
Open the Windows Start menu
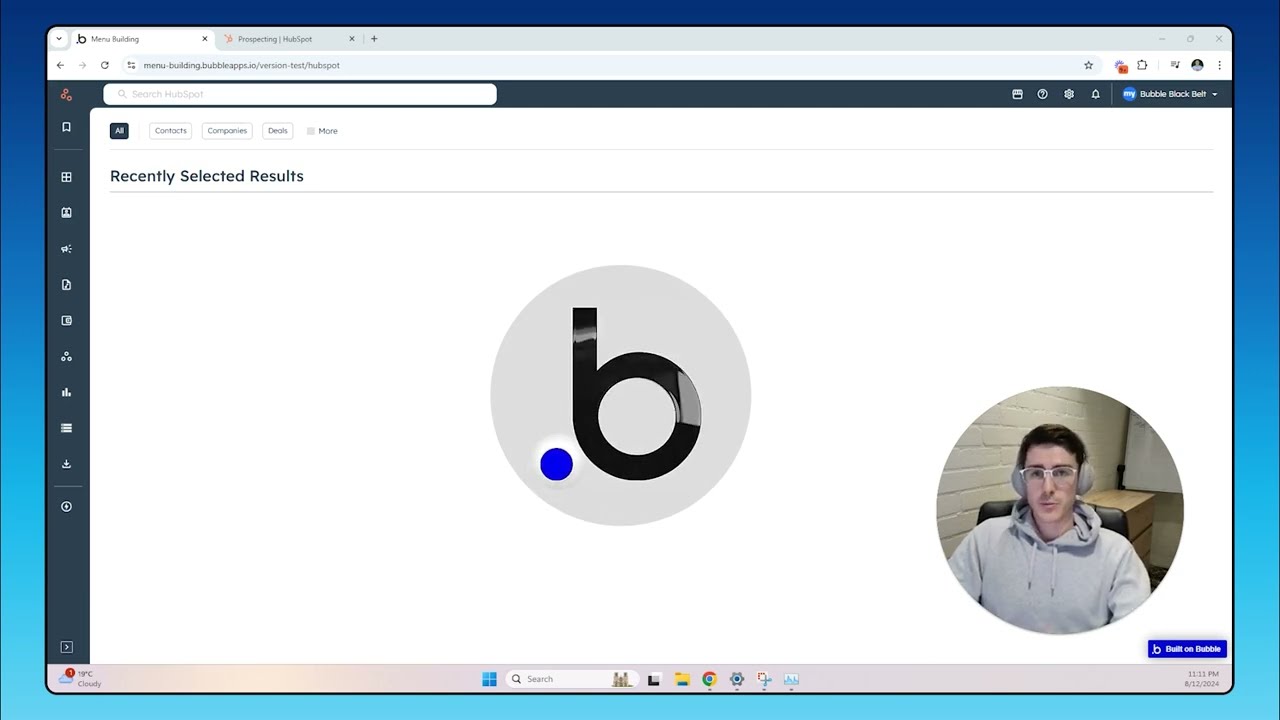tap(489, 679)
